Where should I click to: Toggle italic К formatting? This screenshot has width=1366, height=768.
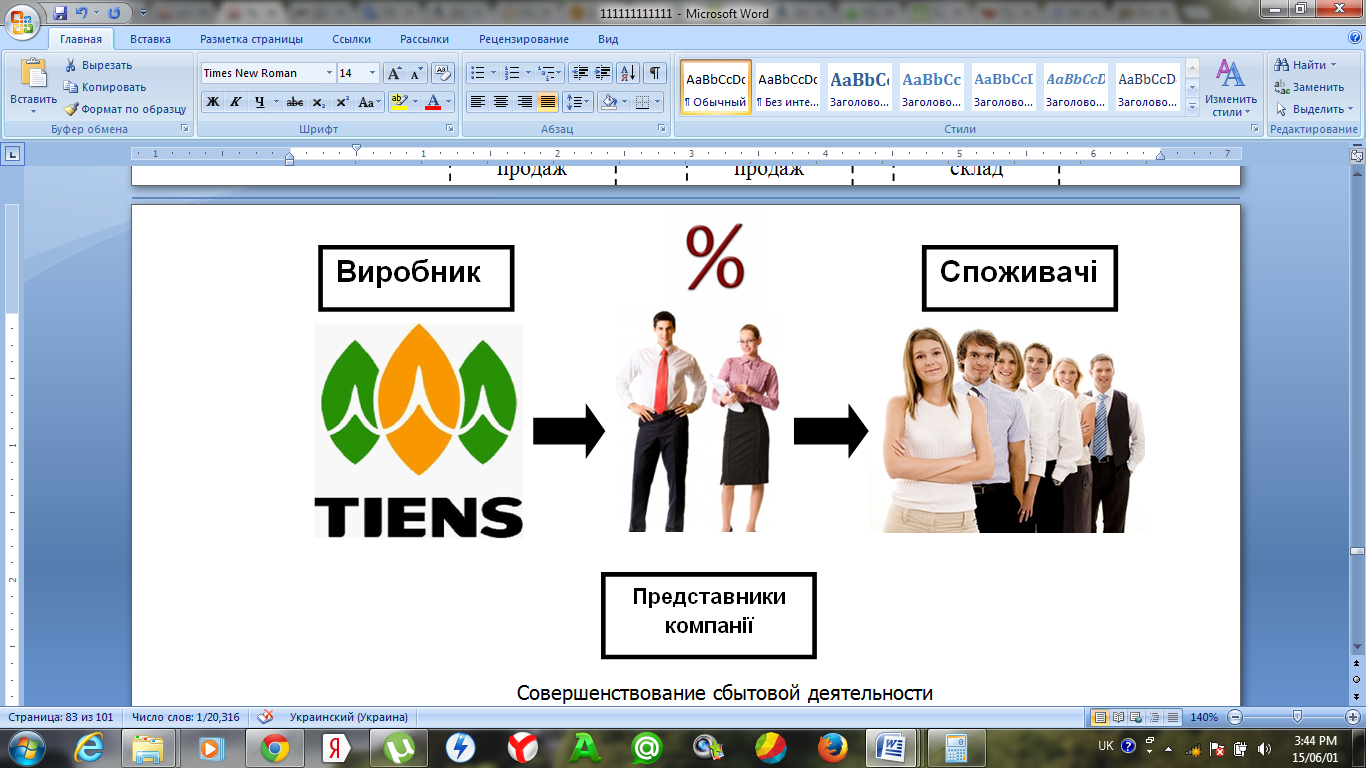pyautogui.click(x=236, y=102)
